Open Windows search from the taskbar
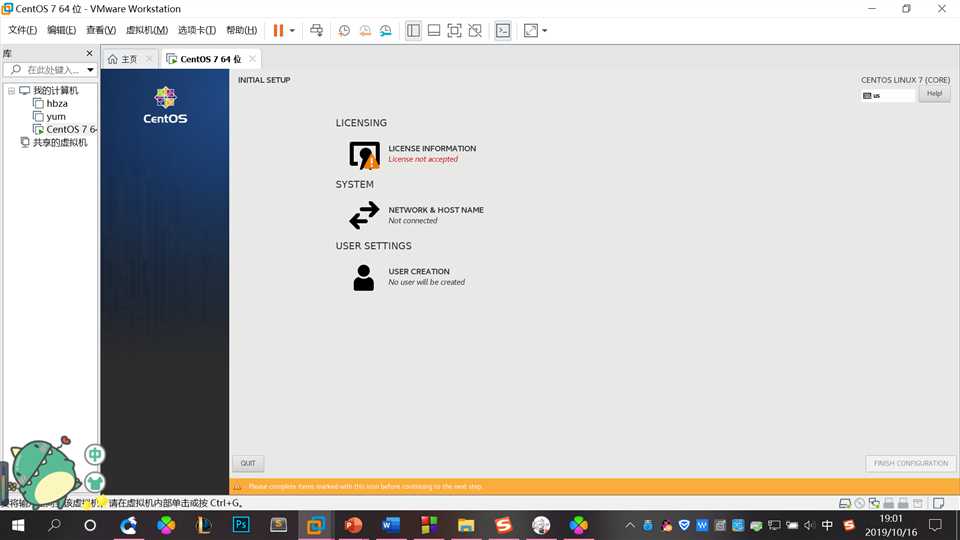This screenshot has width=960, height=540. coord(54,525)
